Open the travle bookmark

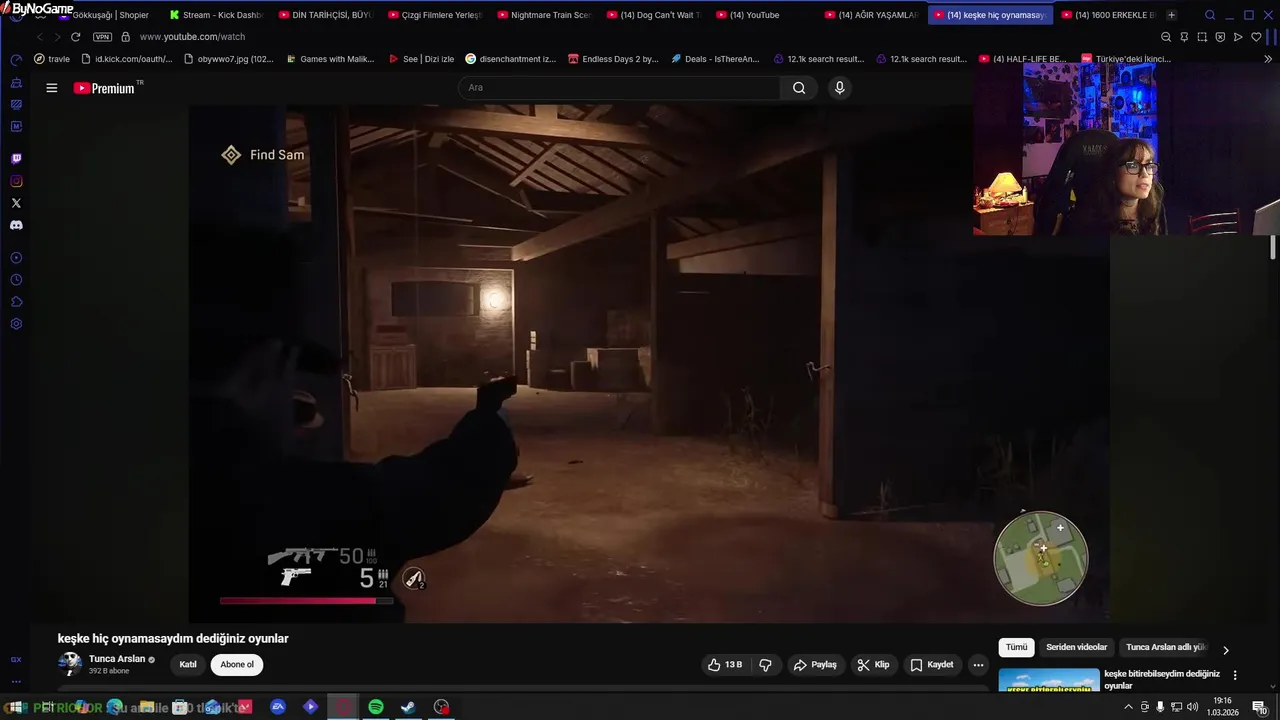[51, 59]
